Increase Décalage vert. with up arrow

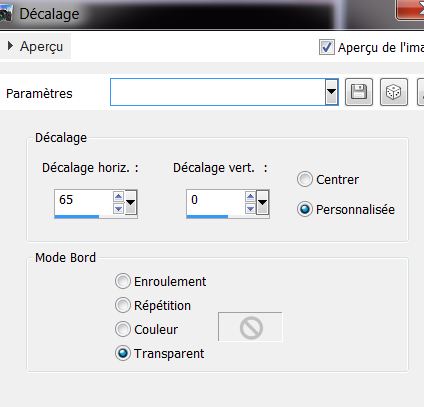pos(250,196)
